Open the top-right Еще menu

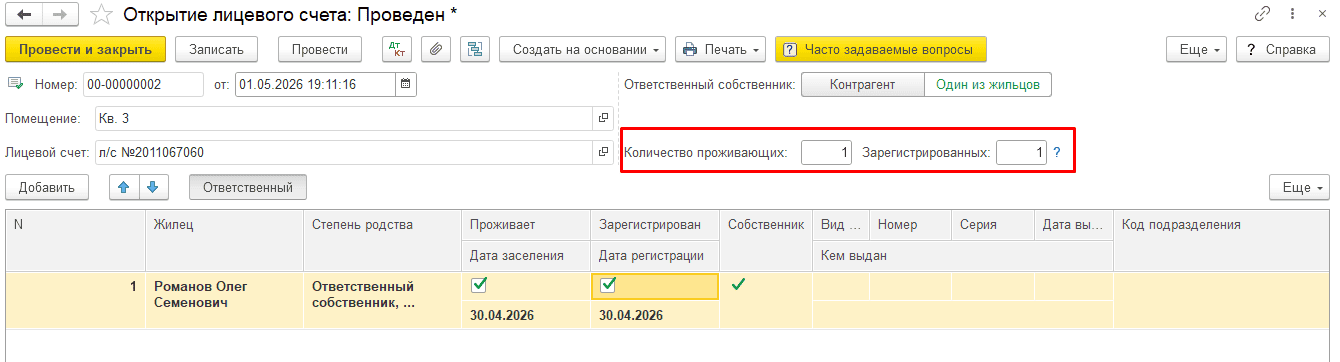click(1198, 49)
